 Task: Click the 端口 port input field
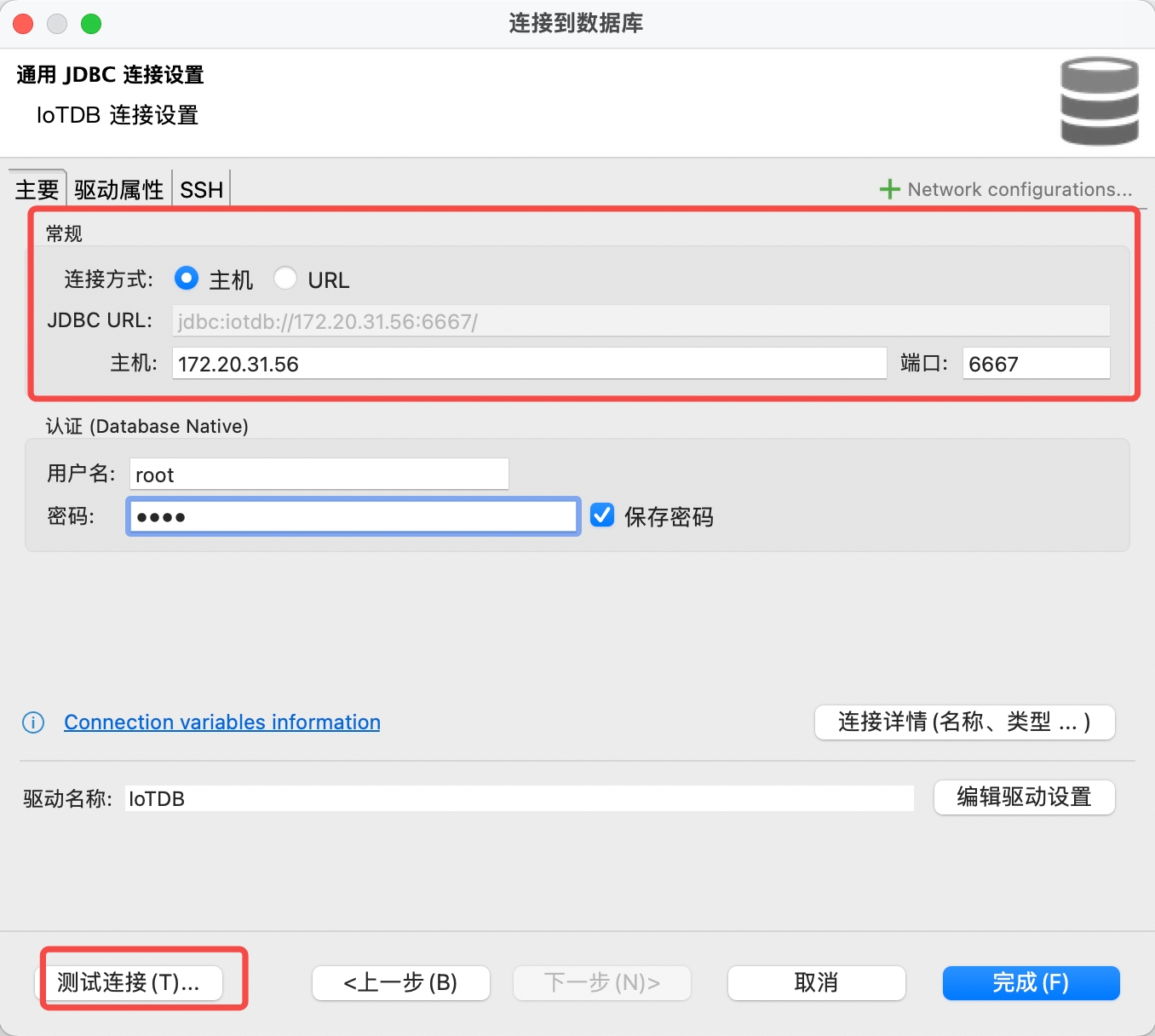pyautogui.click(x=1035, y=363)
